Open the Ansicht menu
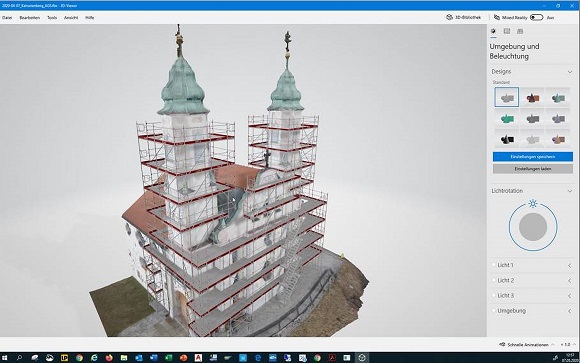580x363 pixels. point(71,17)
